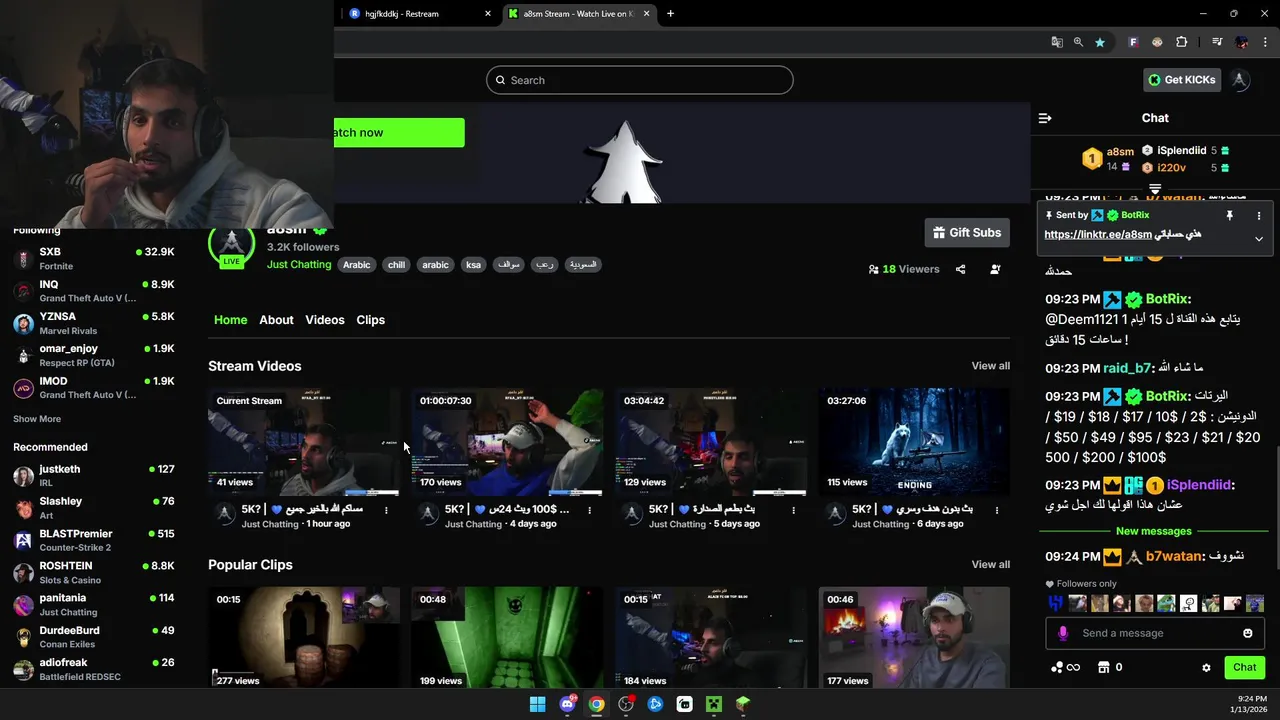Play the 00:46 clip with 177 views
The height and width of the screenshot is (720, 1280).
(914, 637)
